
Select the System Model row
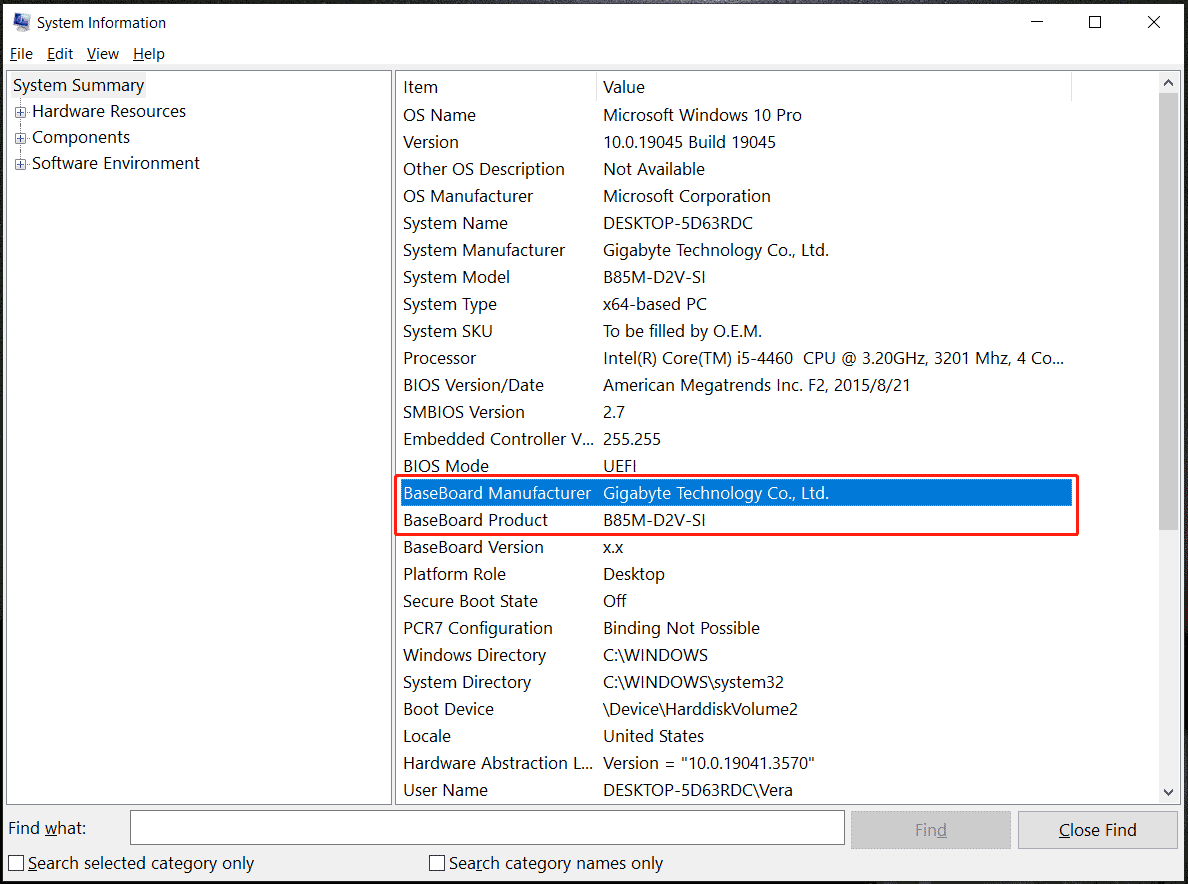736,277
